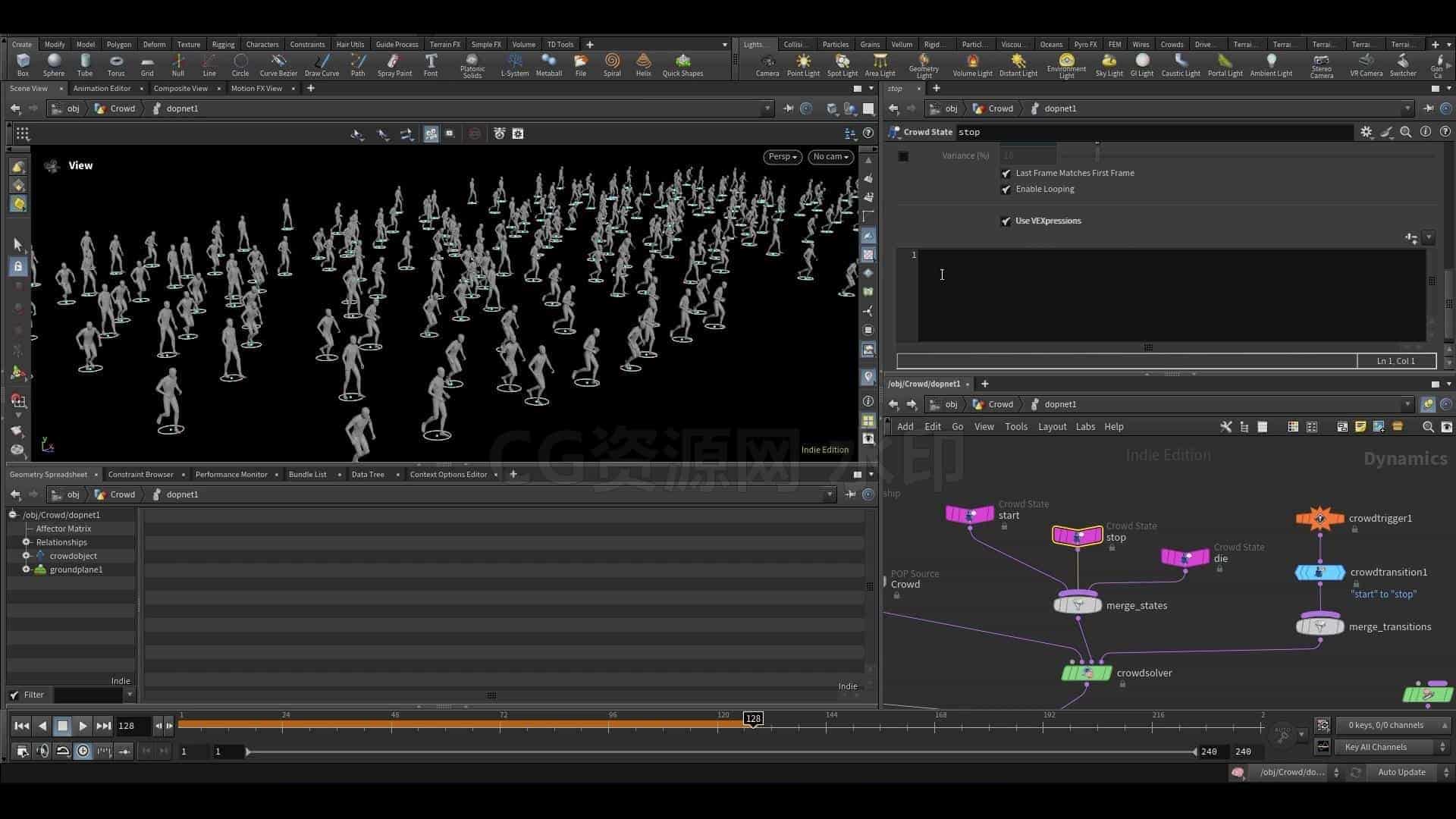This screenshot has width=1456, height=819.
Task: Toggle Use VEXpressions checkbox
Action: pos(1006,221)
